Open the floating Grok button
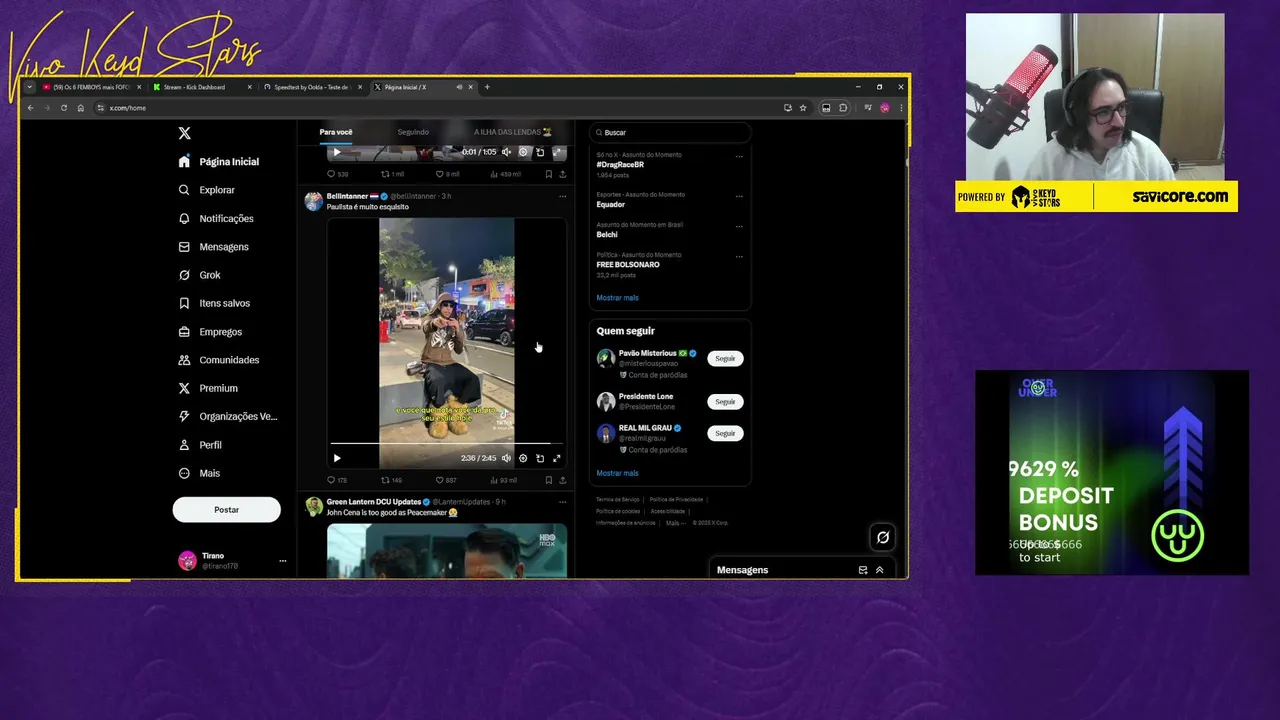This screenshot has height=720, width=1280. click(883, 537)
